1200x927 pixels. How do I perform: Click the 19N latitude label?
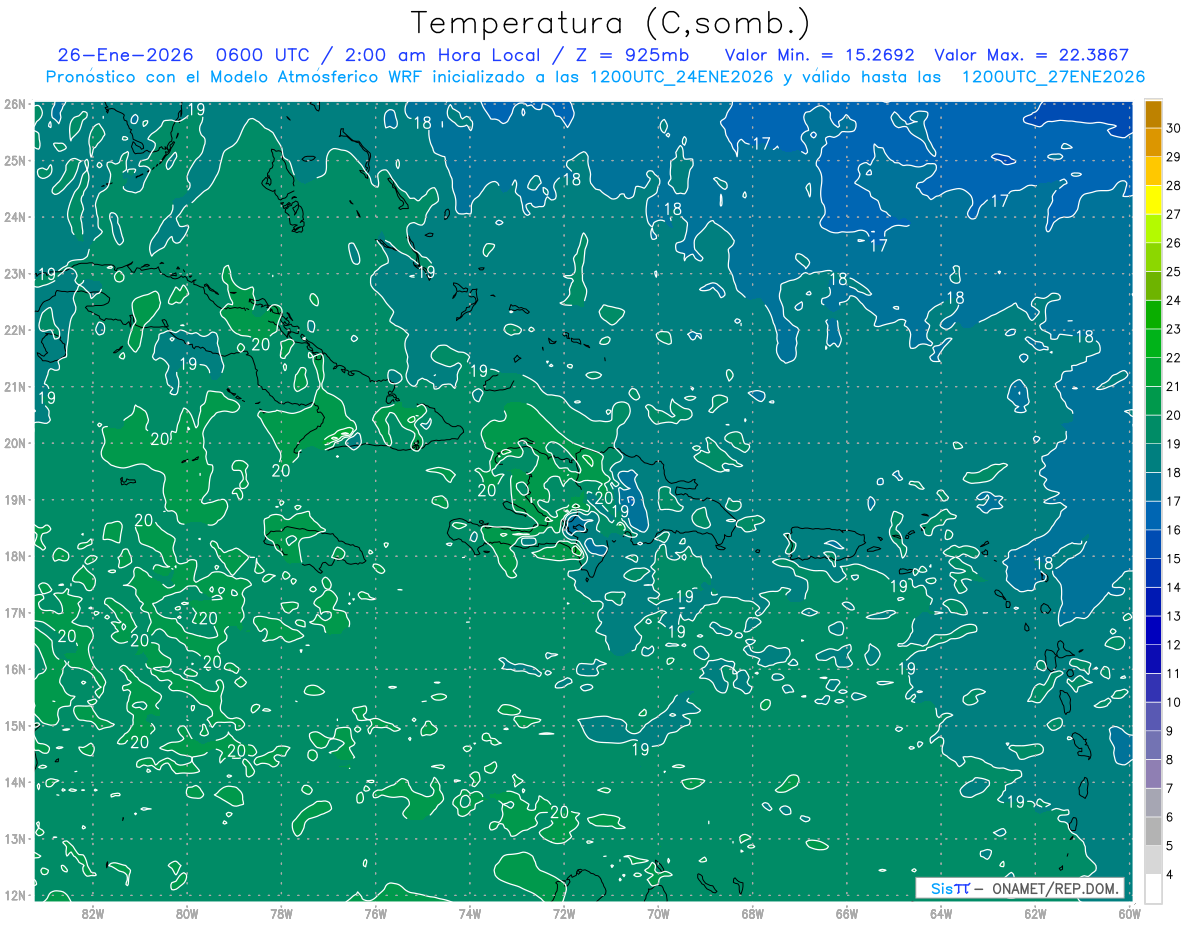tap(14, 499)
